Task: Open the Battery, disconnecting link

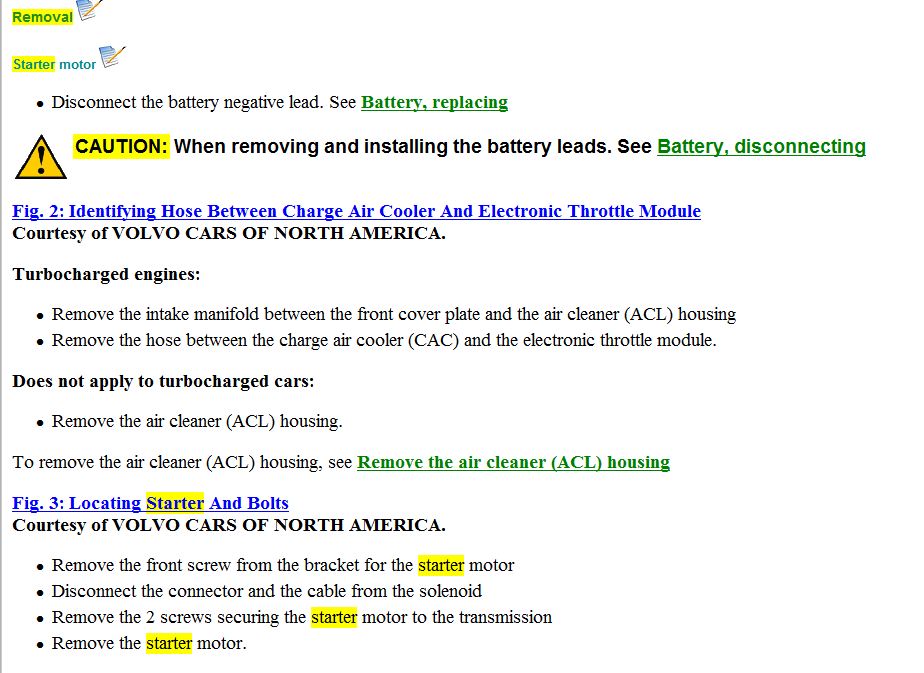Action: coord(761,146)
